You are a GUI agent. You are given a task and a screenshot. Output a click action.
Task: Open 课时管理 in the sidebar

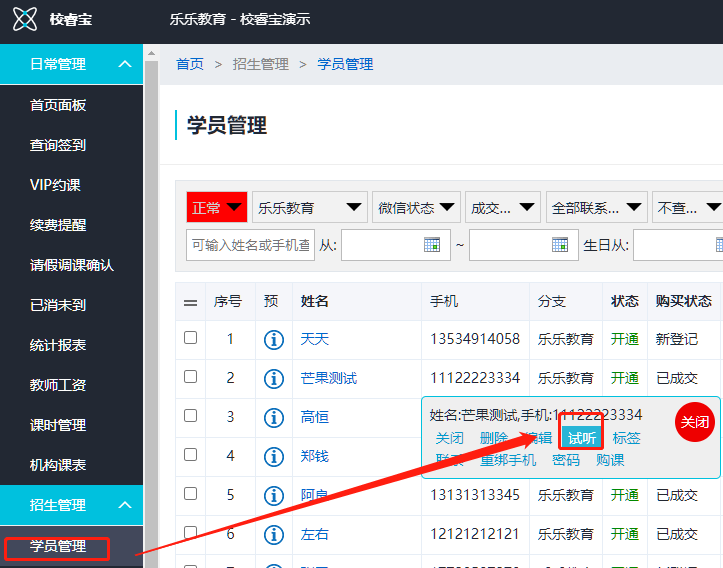(58, 425)
